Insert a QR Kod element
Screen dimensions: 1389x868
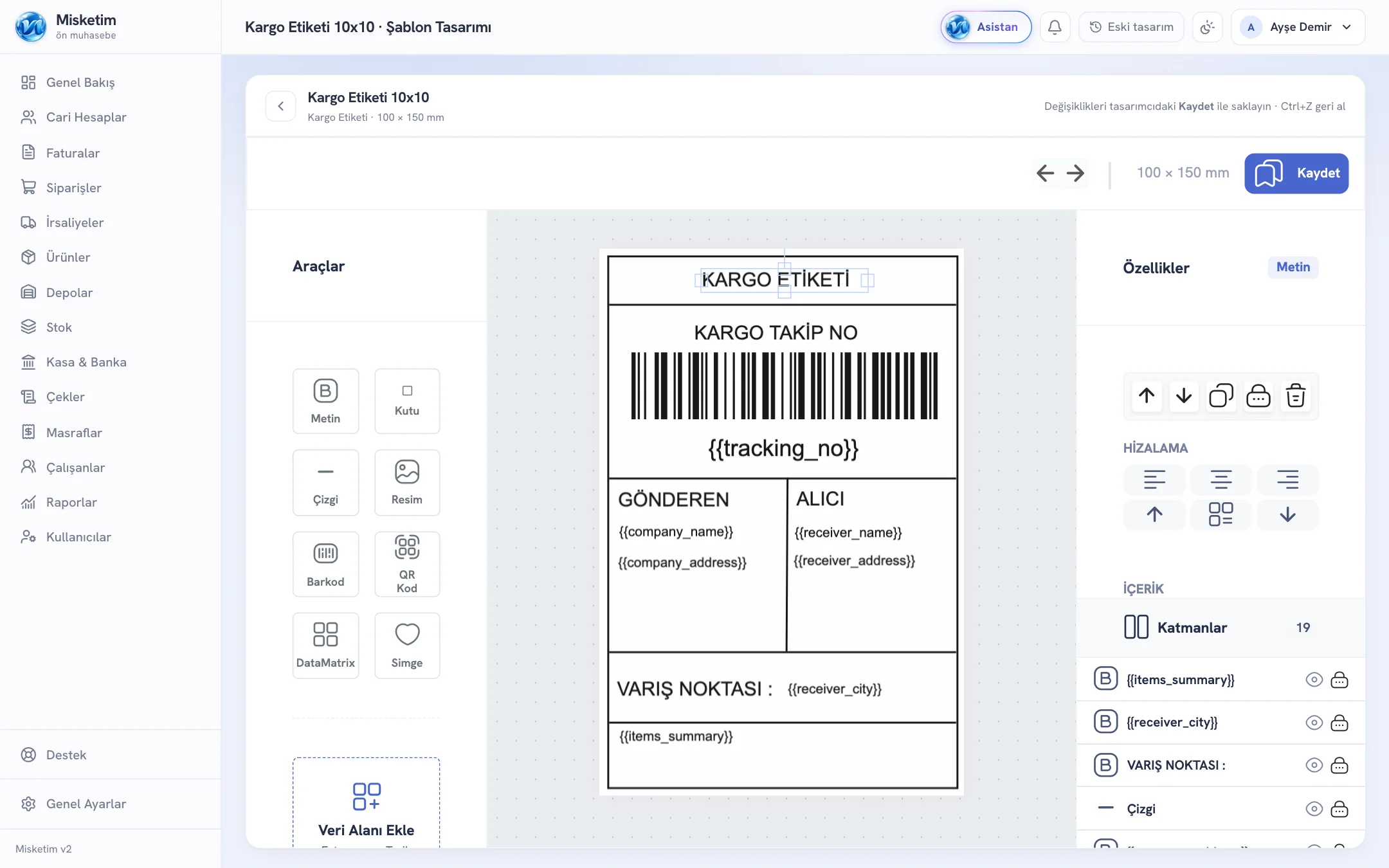point(407,564)
